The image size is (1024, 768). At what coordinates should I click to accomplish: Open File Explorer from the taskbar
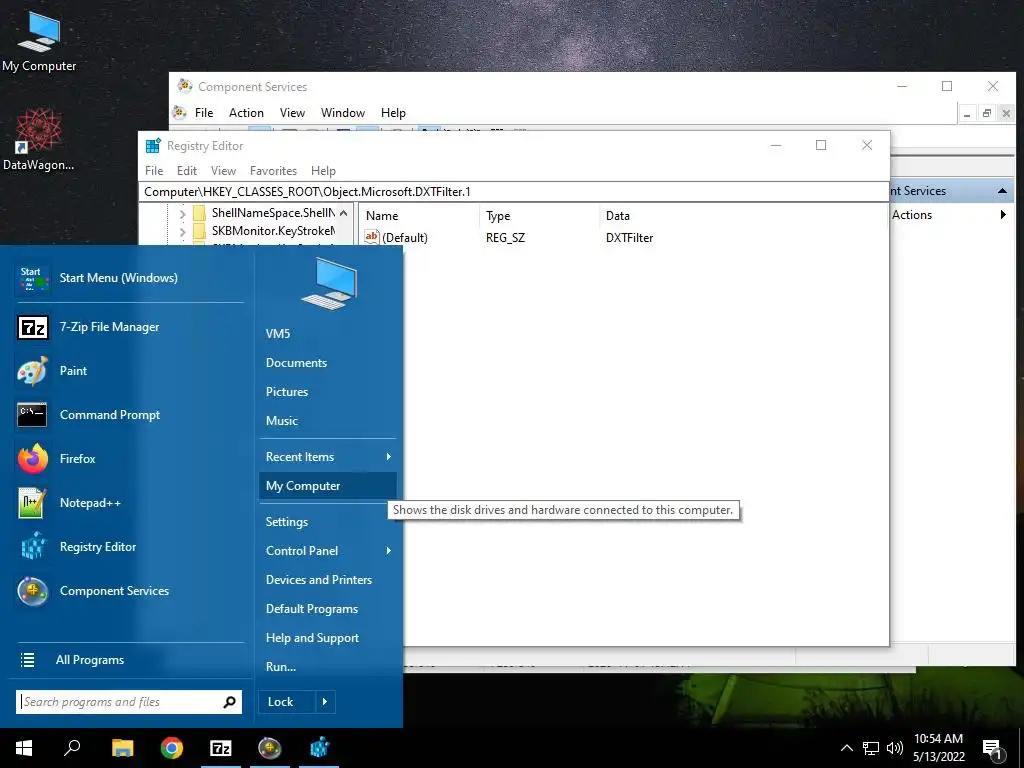pos(122,748)
